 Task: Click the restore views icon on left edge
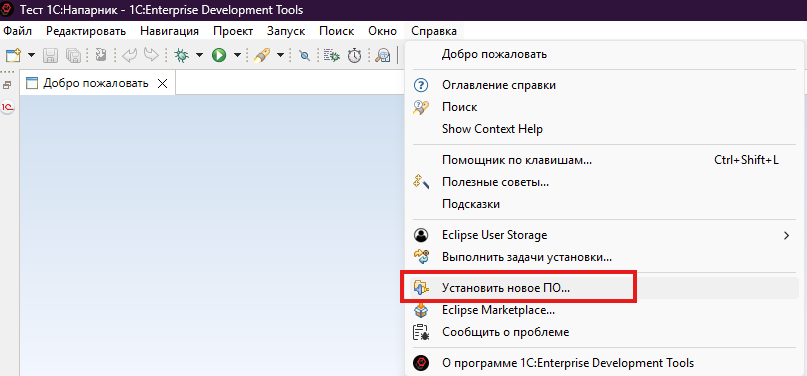(7, 85)
